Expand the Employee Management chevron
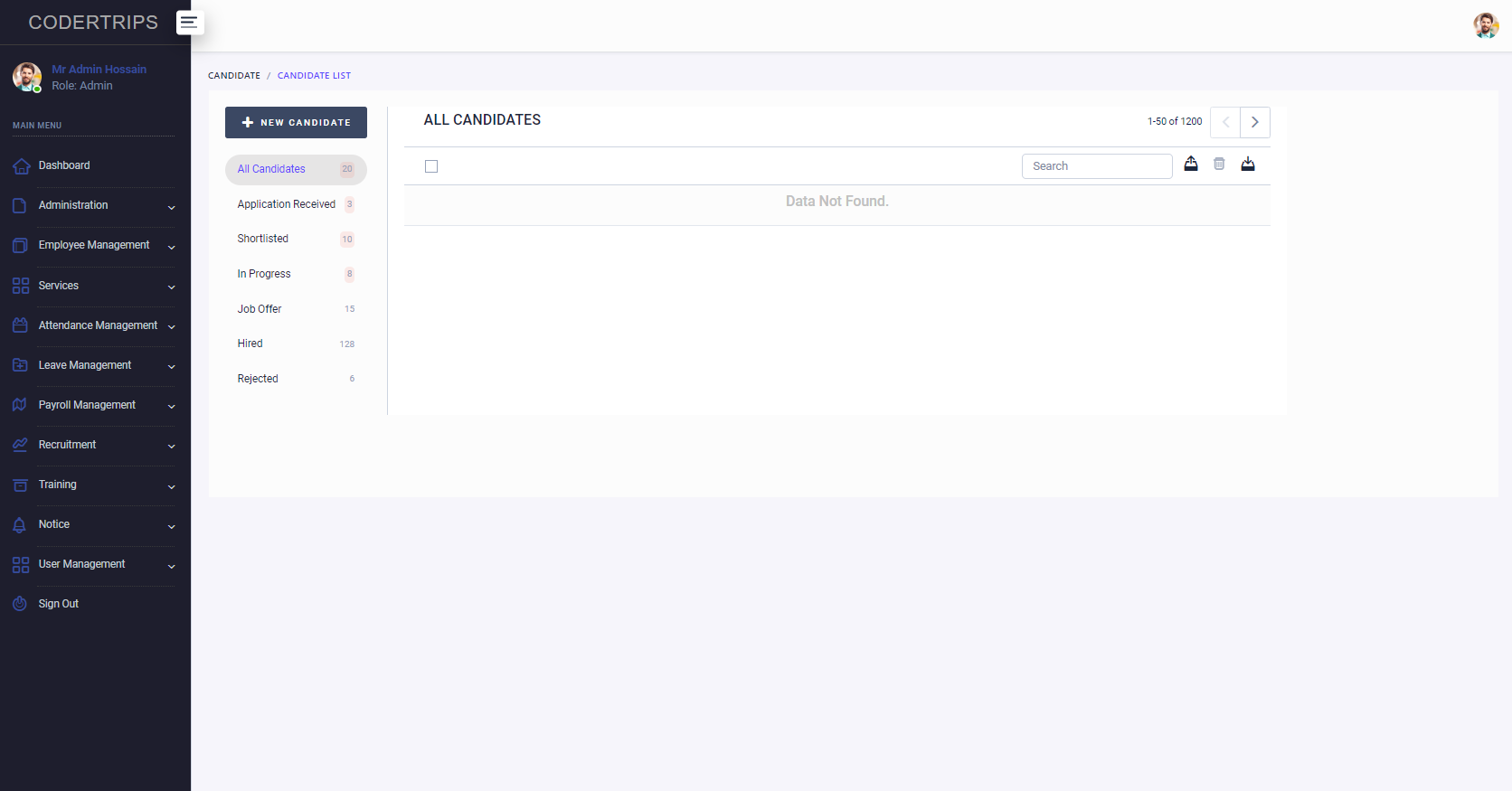The width and height of the screenshot is (1512, 791). point(171,248)
